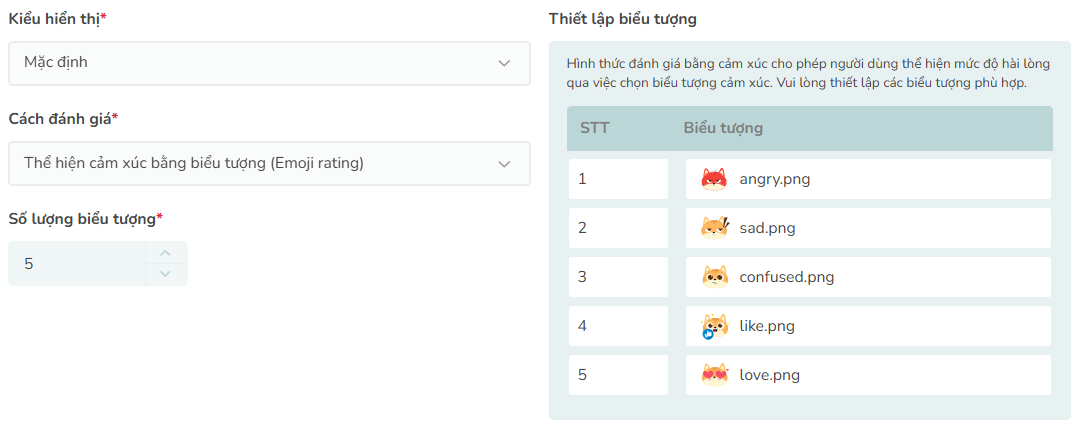Expand the Cách đánh giá dropdown
The image size is (1079, 441).
268,163
